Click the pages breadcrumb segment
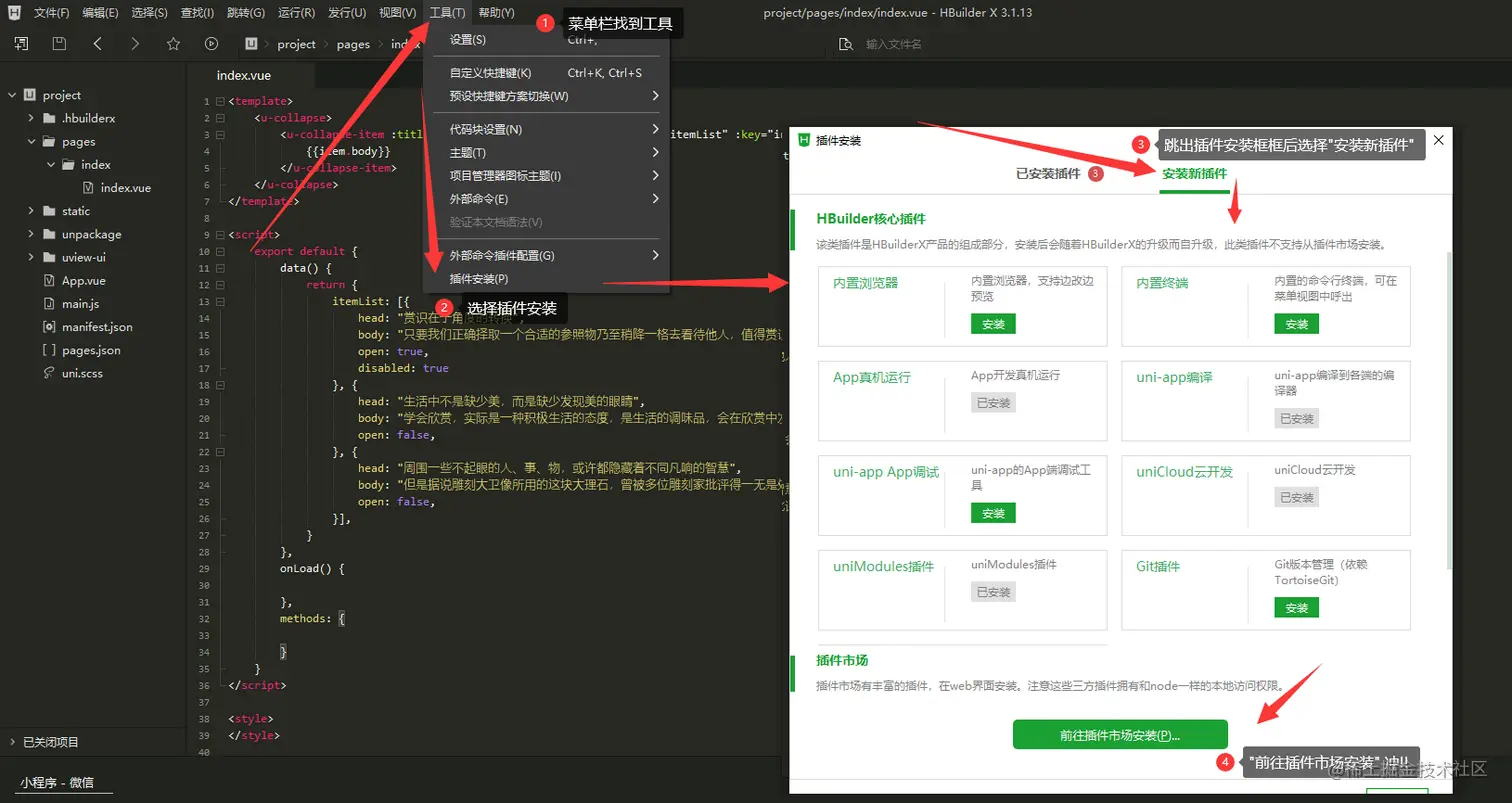This screenshot has width=1512, height=803. [353, 44]
